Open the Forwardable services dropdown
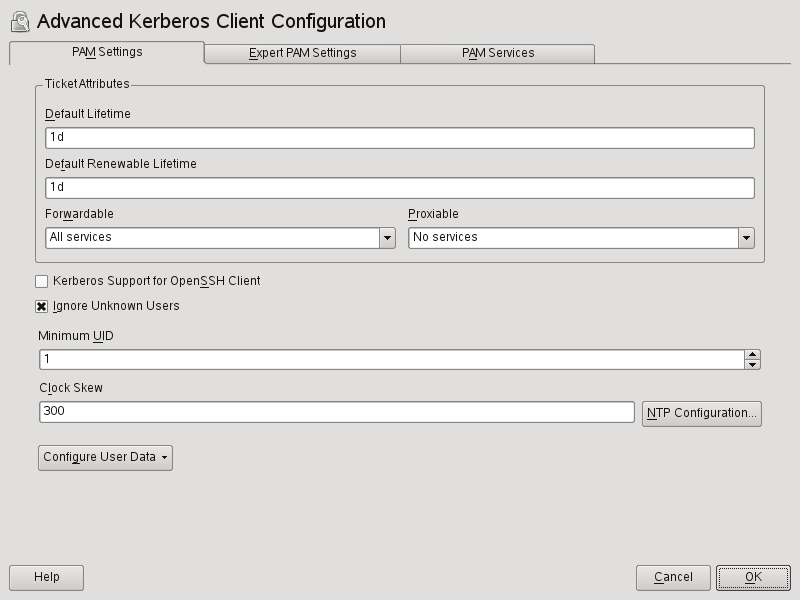Screen dimensions: 800x600 [389, 237]
